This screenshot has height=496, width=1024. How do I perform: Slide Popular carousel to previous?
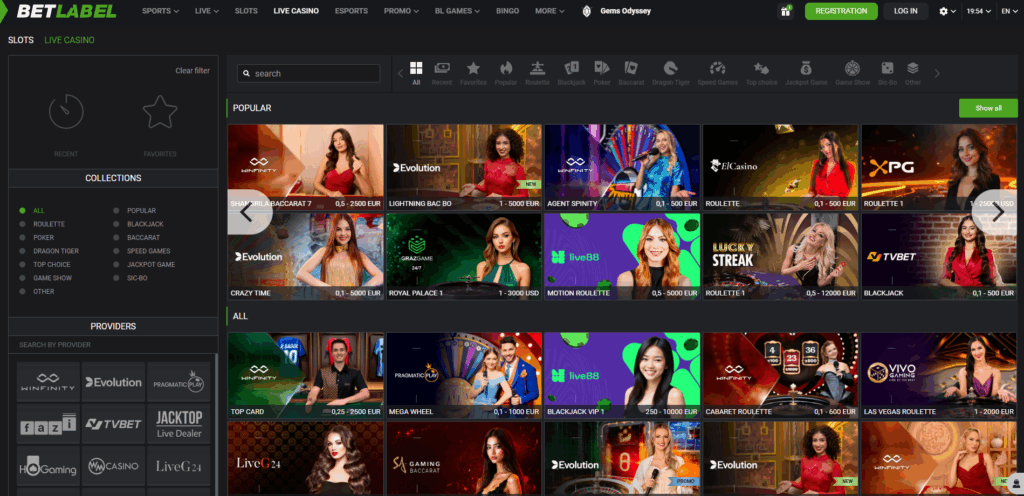coord(248,211)
